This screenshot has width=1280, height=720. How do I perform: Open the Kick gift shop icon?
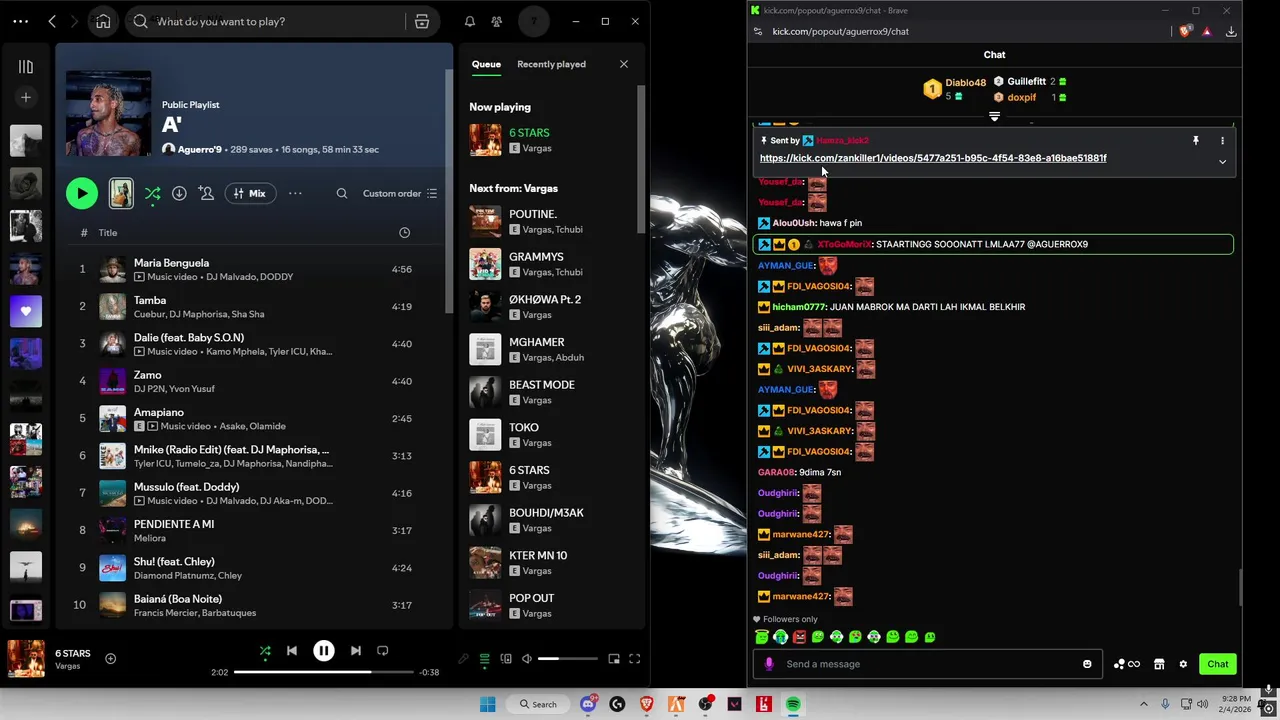[x=1159, y=664]
